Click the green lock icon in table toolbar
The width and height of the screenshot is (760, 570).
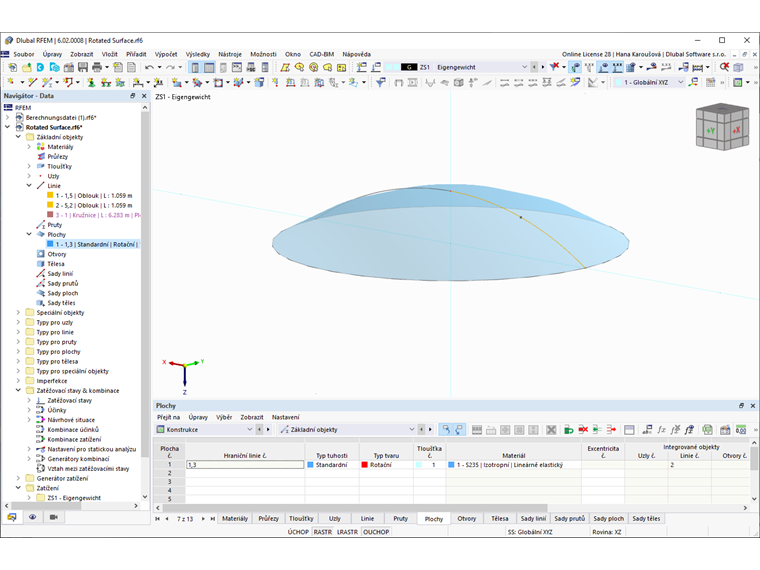tap(569, 429)
